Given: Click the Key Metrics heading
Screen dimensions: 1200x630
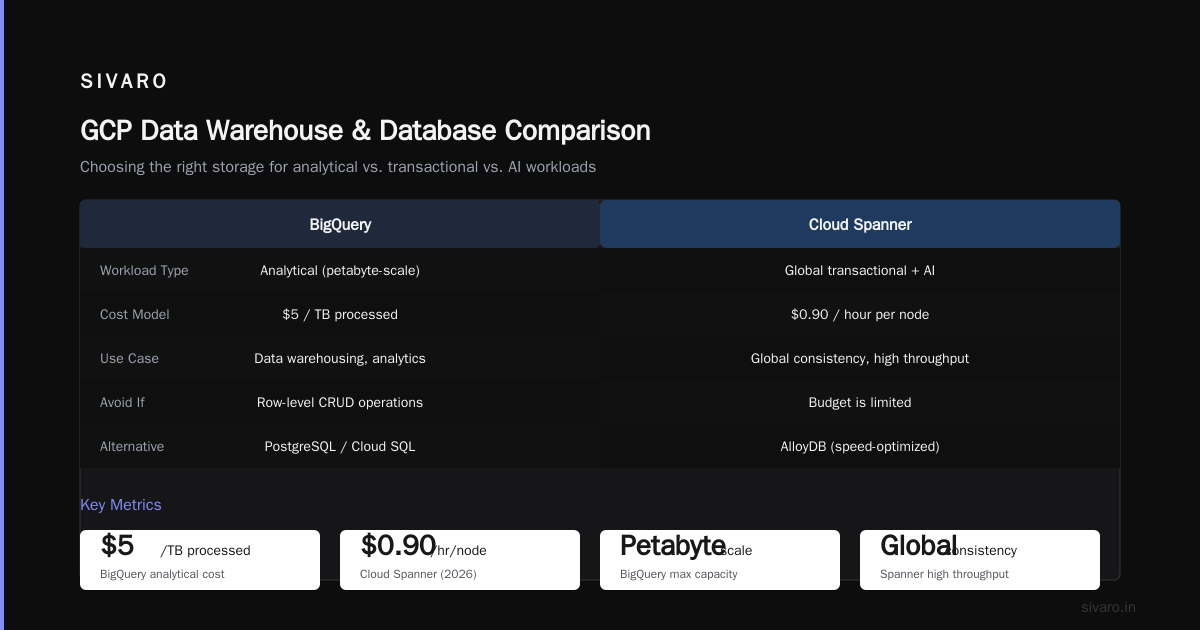Looking at the screenshot, I should coord(121,505).
